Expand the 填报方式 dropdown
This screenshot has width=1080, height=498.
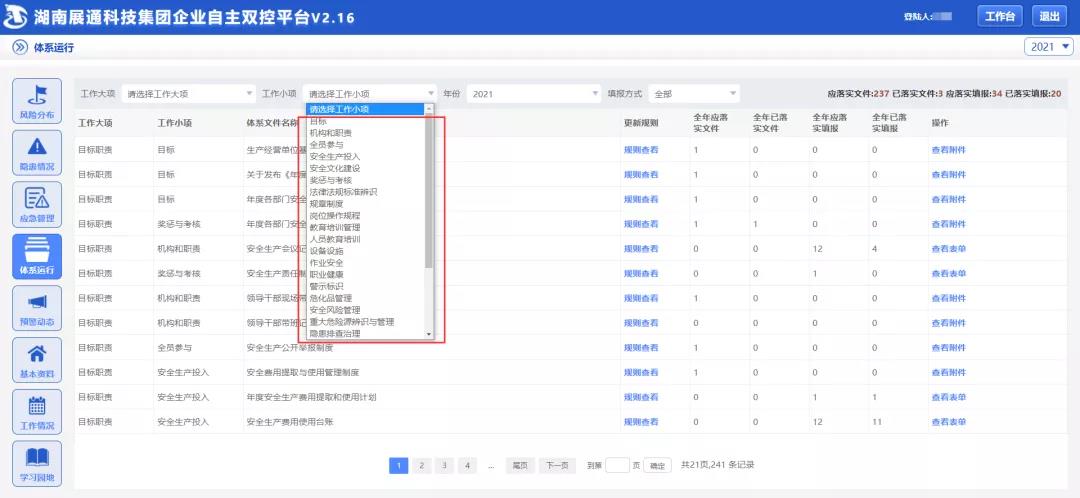tap(694, 94)
